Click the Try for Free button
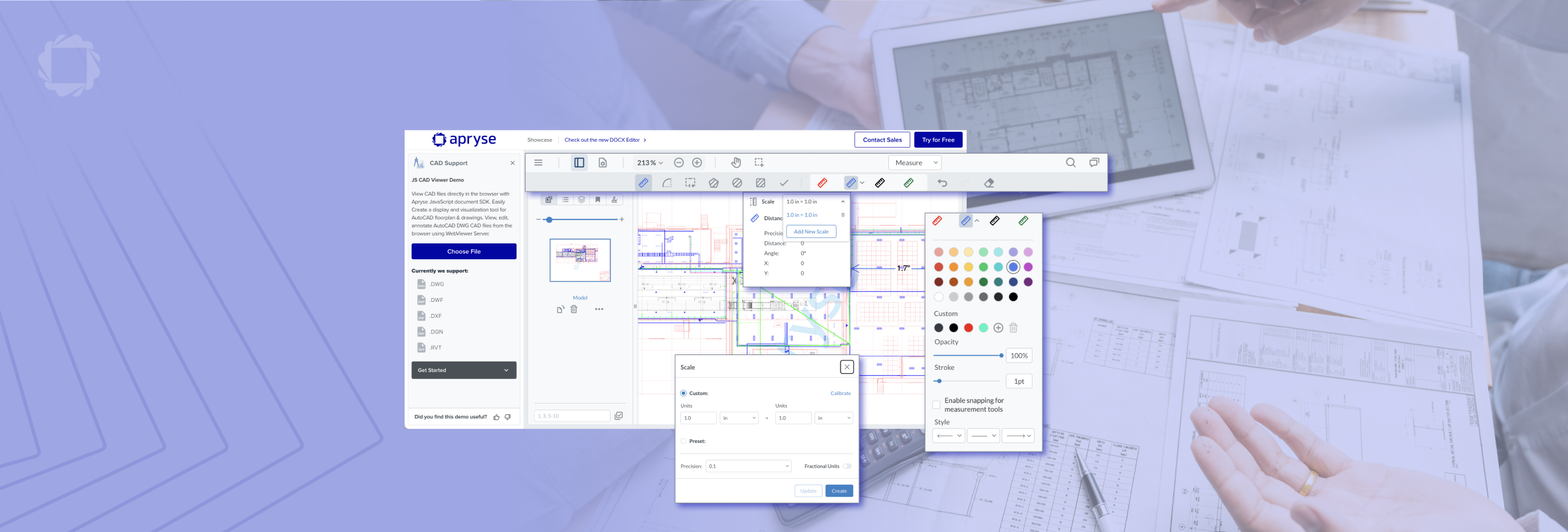Image resolution: width=1568 pixels, height=532 pixels. point(938,140)
